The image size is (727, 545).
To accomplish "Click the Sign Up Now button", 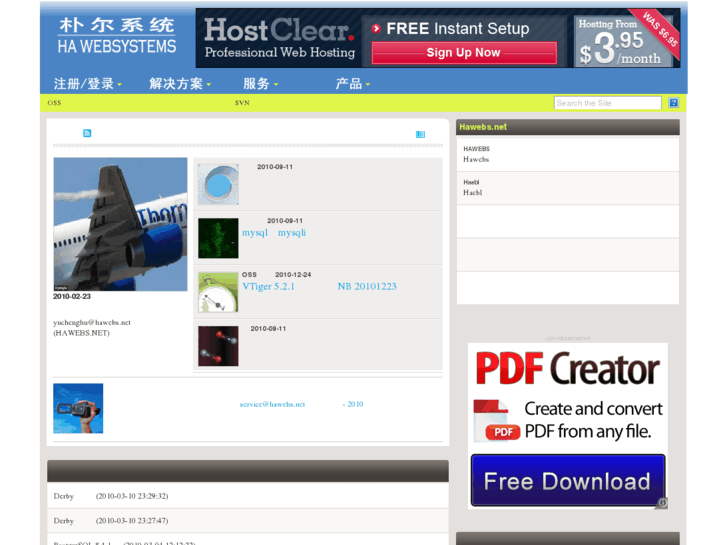I will pyautogui.click(x=464, y=52).
